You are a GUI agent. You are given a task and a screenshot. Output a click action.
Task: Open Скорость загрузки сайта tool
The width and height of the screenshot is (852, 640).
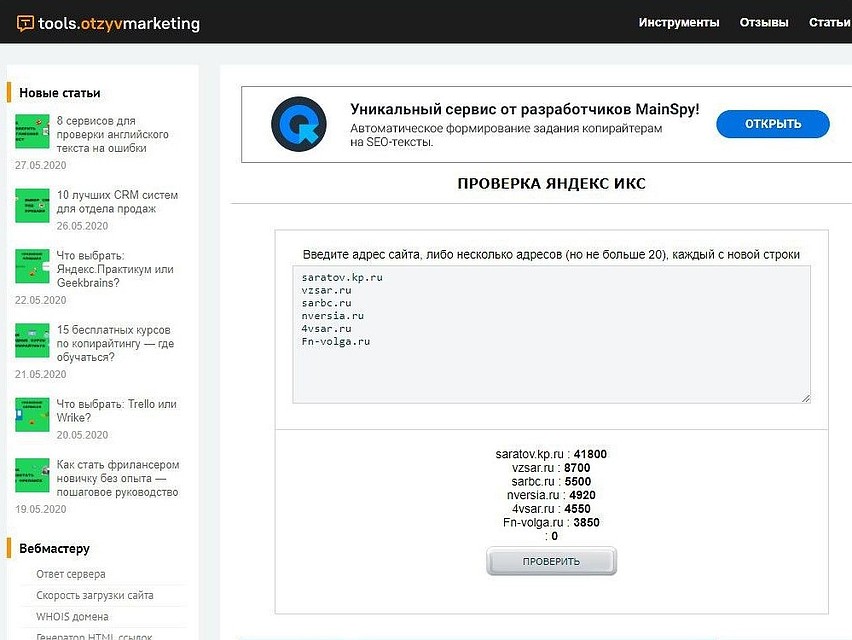coord(95,595)
